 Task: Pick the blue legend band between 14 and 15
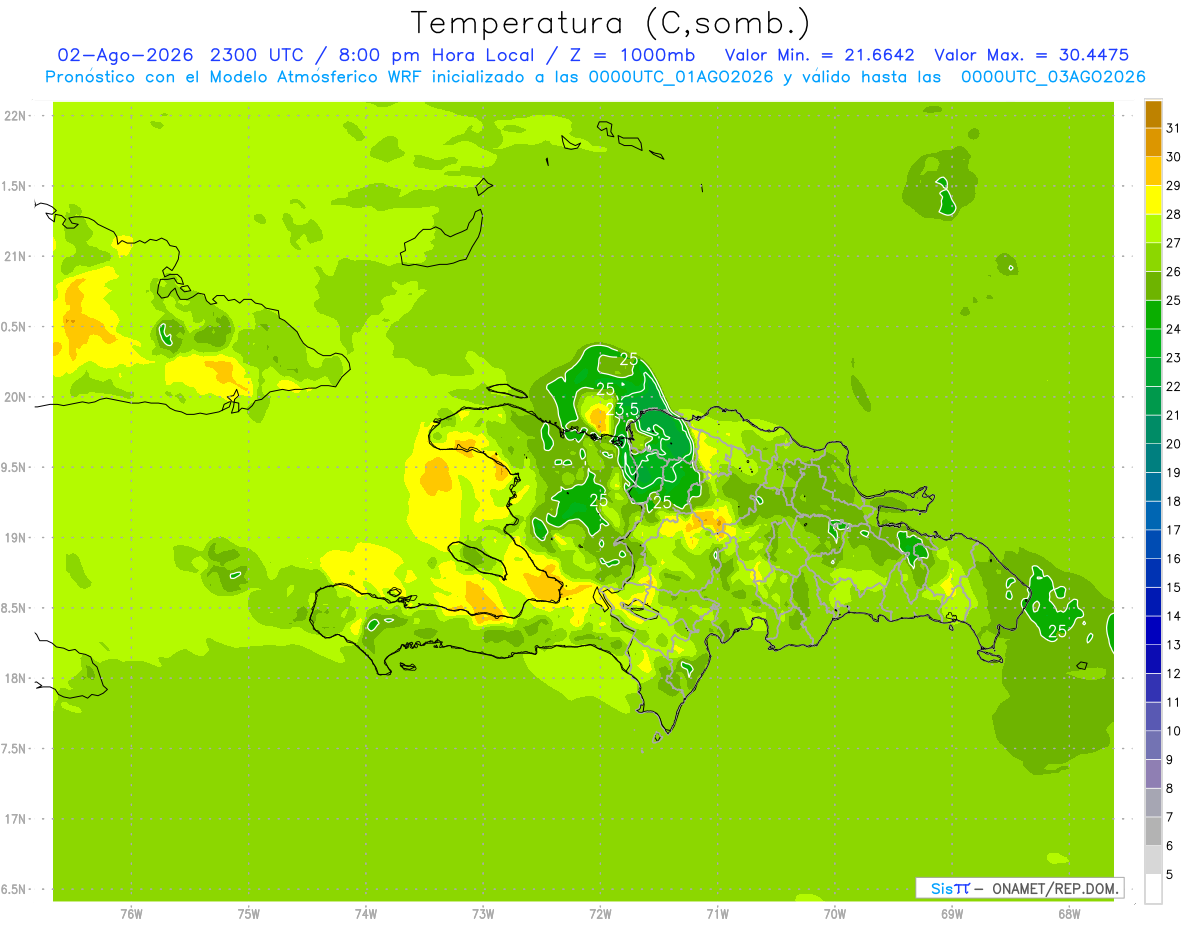[x=1153, y=601]
